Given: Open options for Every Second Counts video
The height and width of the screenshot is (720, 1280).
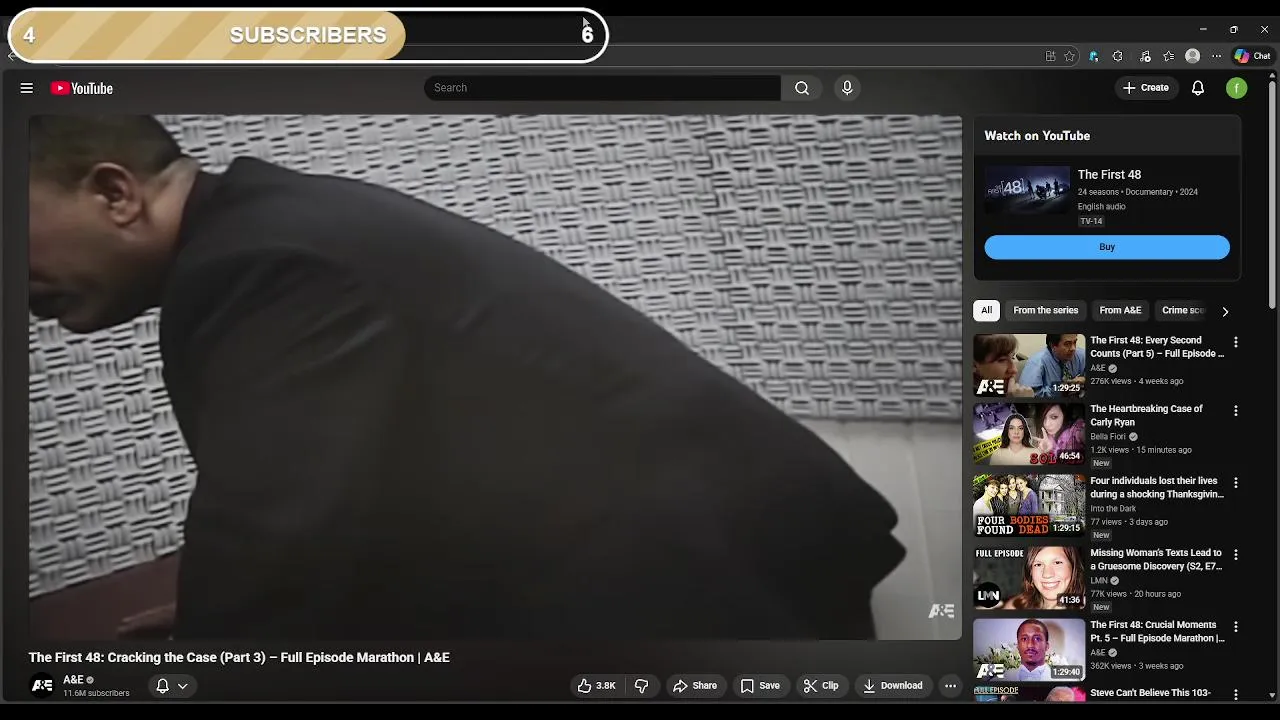Looking at the screenshot, I should [1235, 342].
